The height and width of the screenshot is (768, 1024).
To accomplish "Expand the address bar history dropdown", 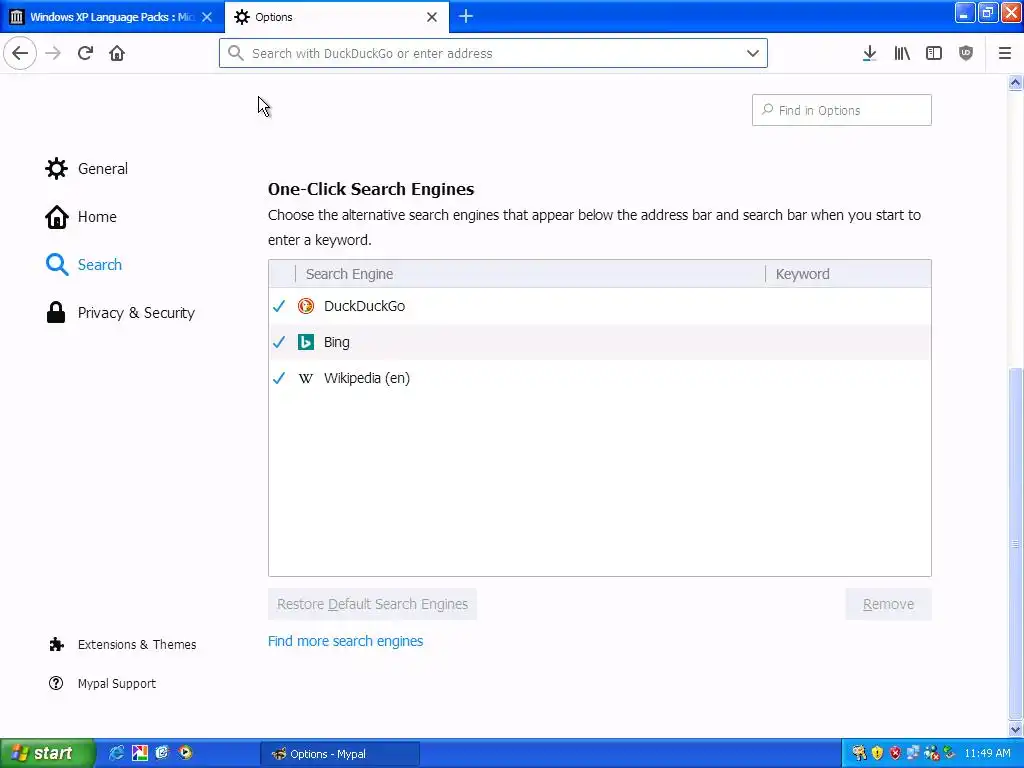I will [x=752, y=53].
